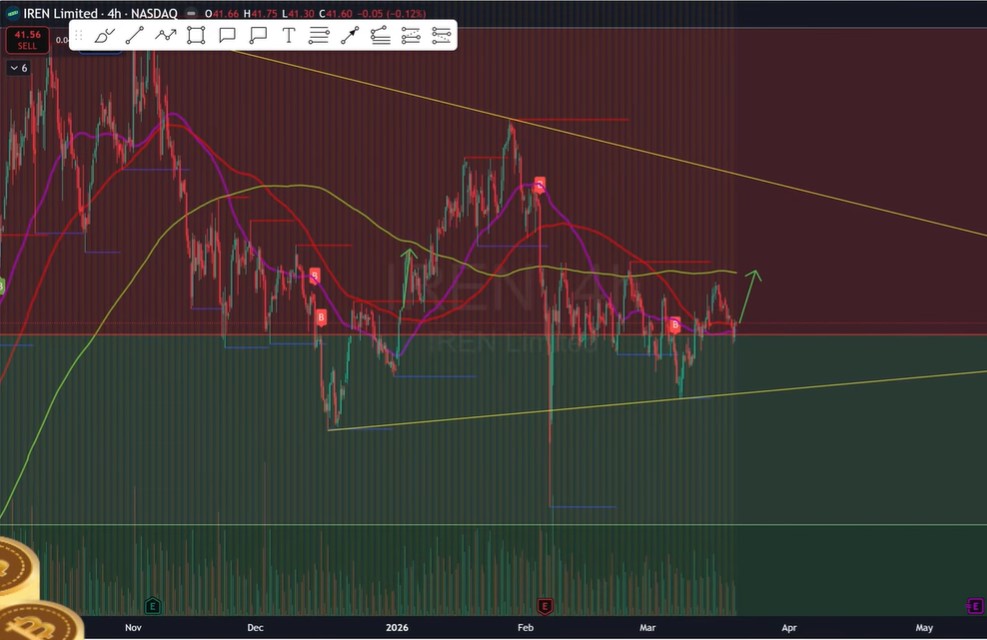The height and width of the screenshot is (640, 987).
Task: Click the green projection arrow near March
Action: 749,293
